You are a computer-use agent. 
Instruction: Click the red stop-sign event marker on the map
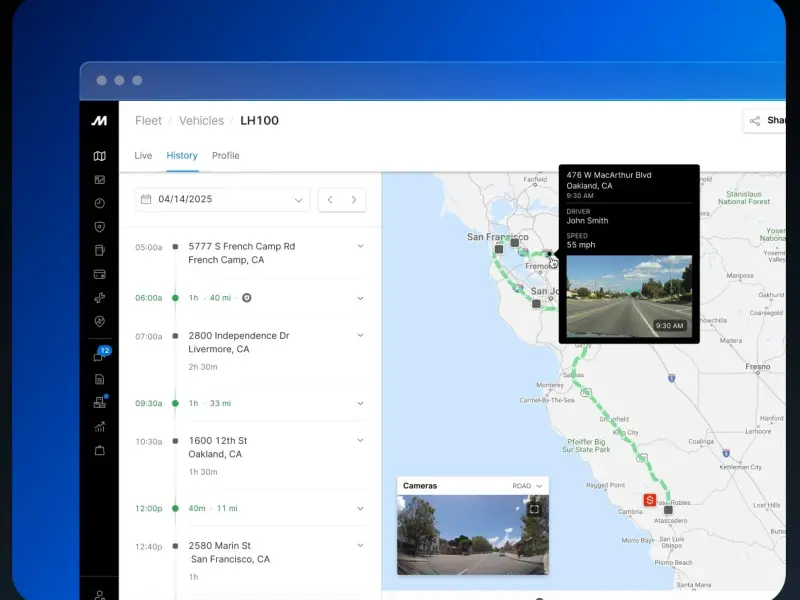(x=650, y=500)
